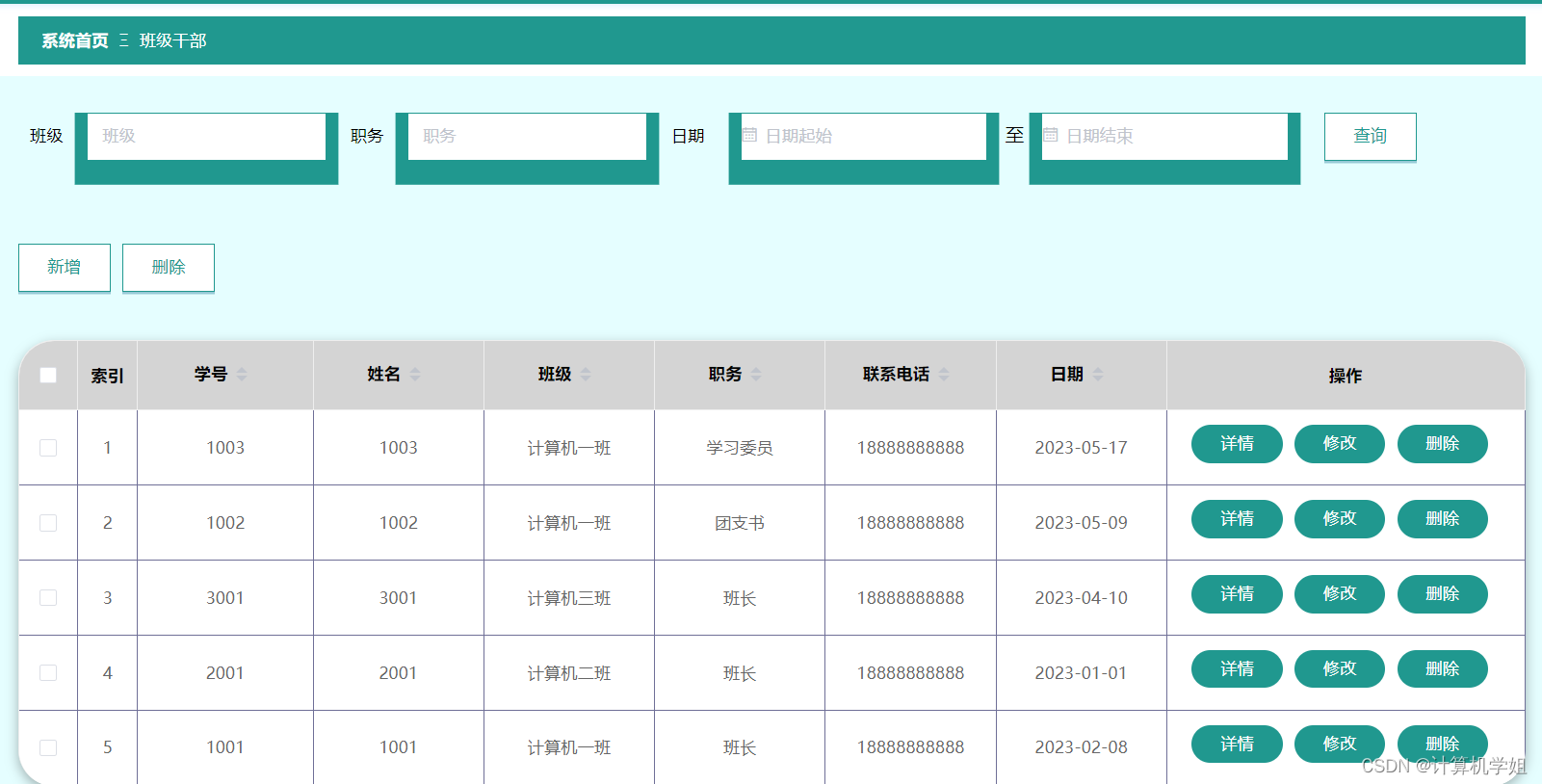
Task: Check the checkbox for row 1 (1003)
Action: 48,448
